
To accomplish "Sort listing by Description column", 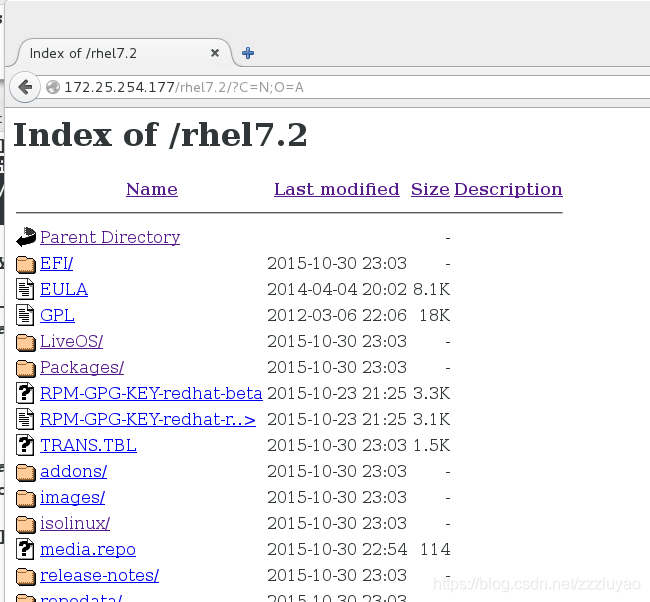I will 508,189.
